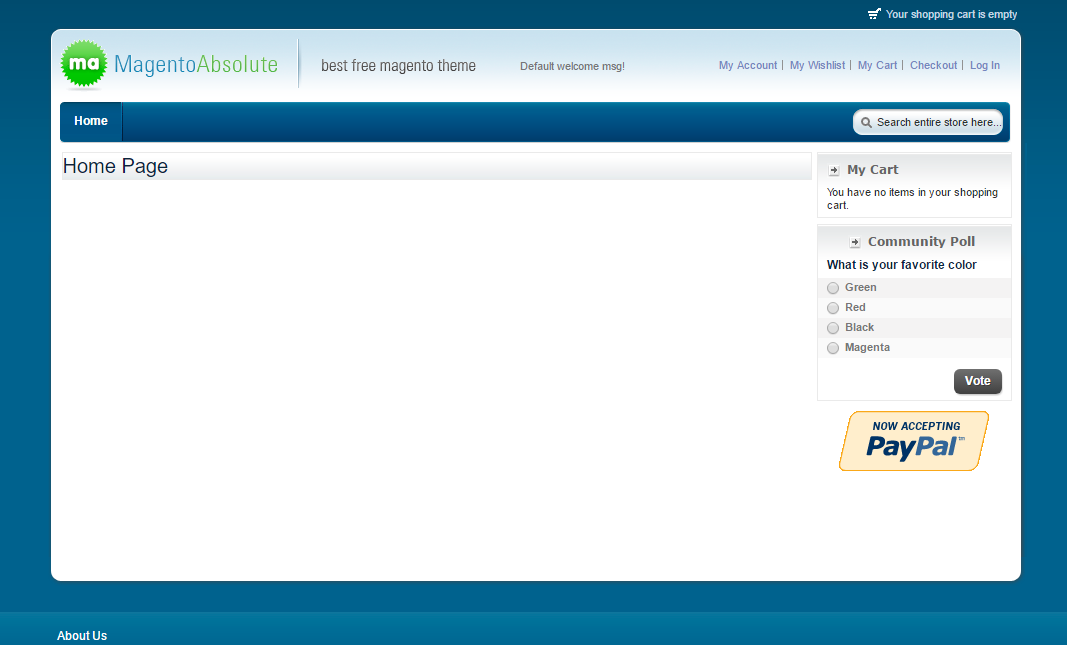Submit the poll with Vote button
Viewport: 1067px width, 645px height.
(978, 381)
